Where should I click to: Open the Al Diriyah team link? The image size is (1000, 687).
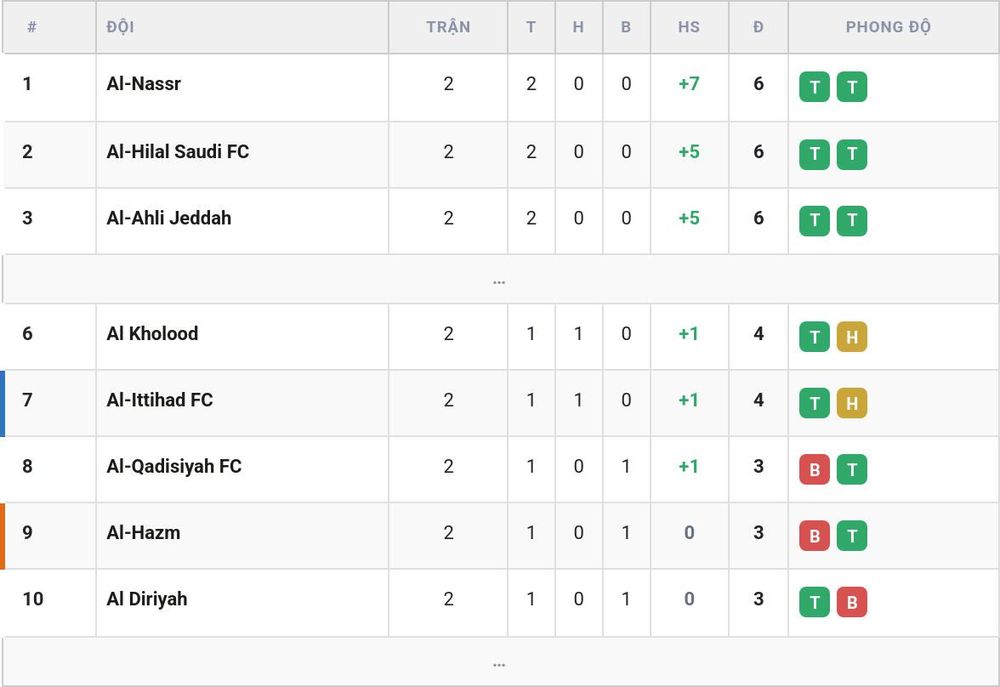147,599
